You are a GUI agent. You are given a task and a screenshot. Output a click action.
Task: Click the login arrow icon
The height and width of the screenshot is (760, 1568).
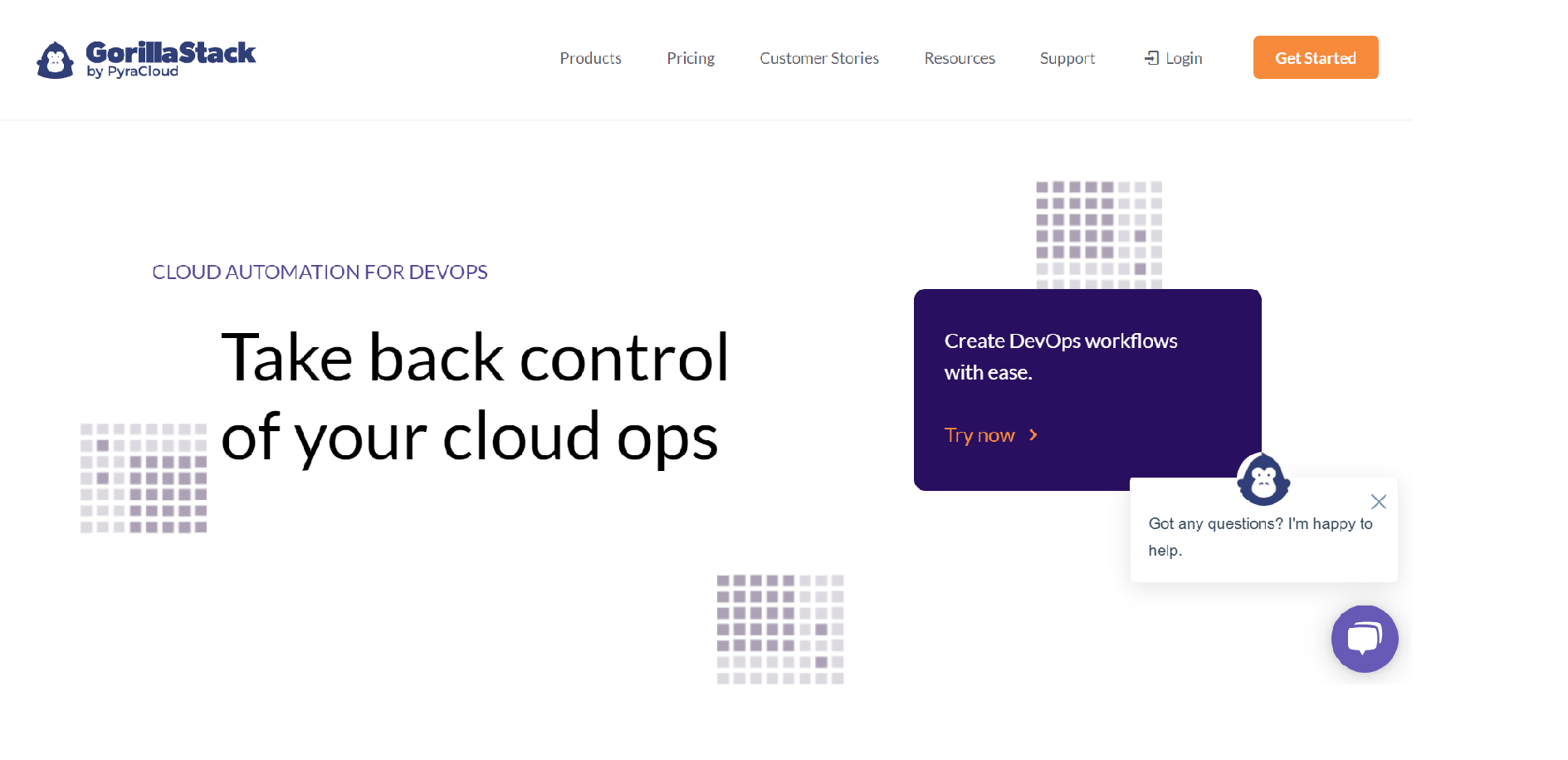1151,58
